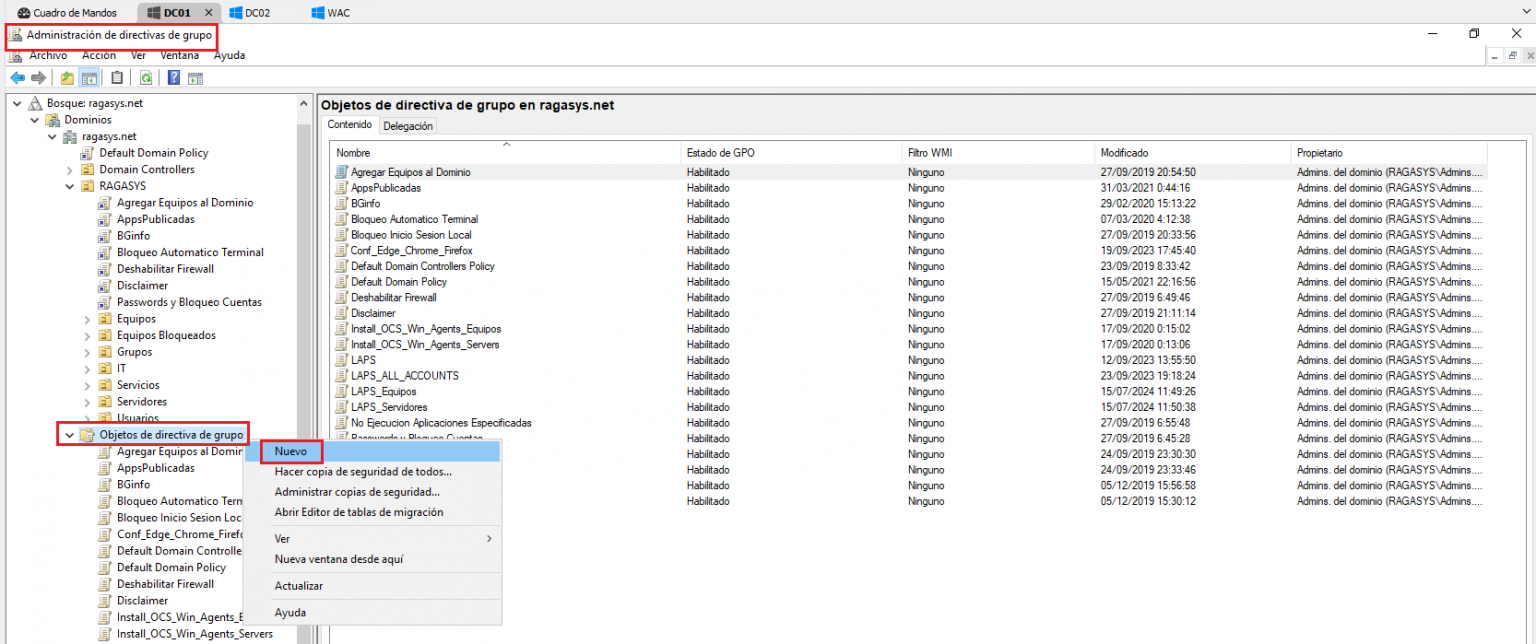Switch to the Delegación tab
The image size is (1536, 644).
click(408, 126)
